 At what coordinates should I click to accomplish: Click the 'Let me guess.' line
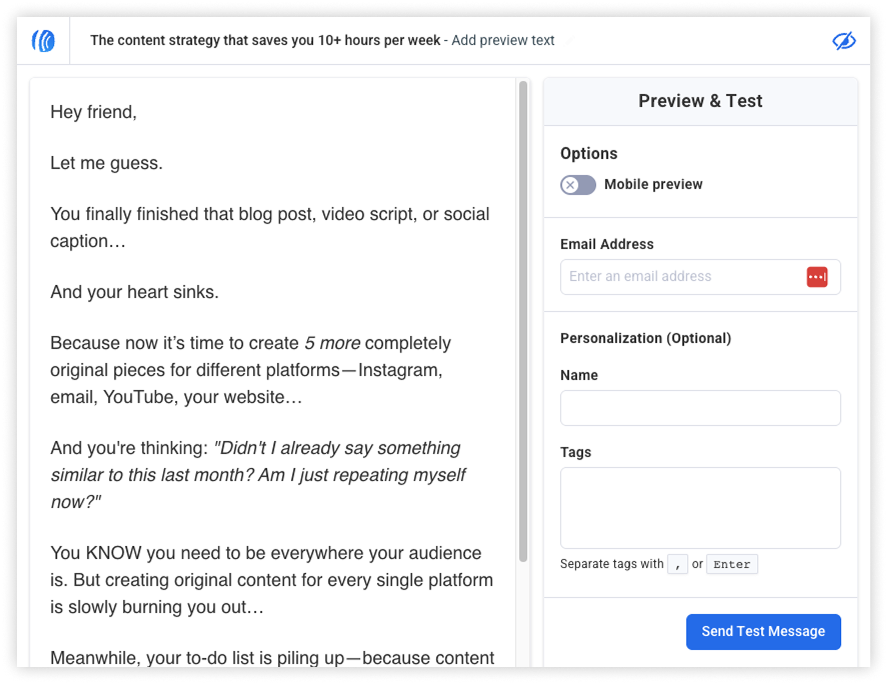tap(106, 163)
